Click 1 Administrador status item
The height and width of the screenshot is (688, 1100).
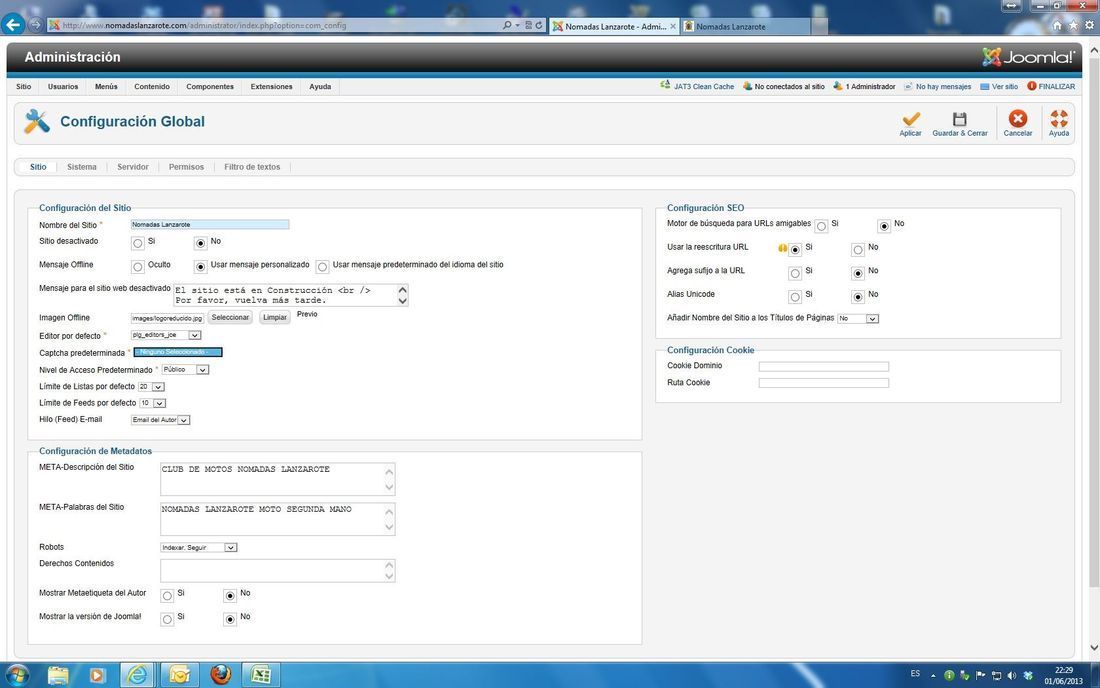[x=864, y=87]
